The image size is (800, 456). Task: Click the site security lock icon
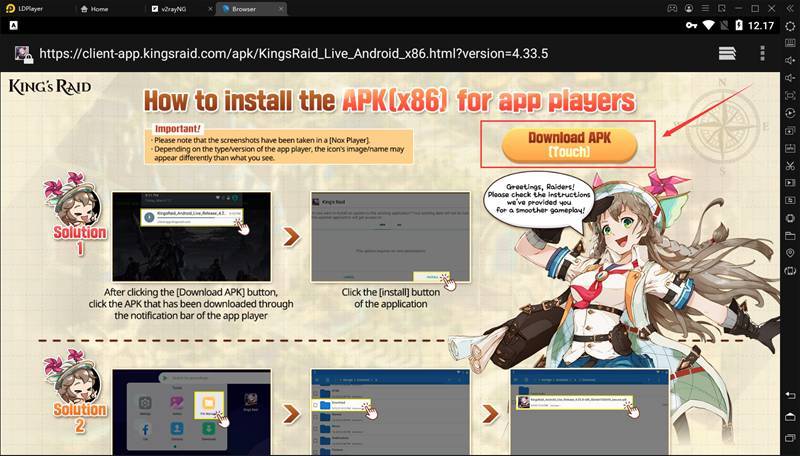pos(23,54)
